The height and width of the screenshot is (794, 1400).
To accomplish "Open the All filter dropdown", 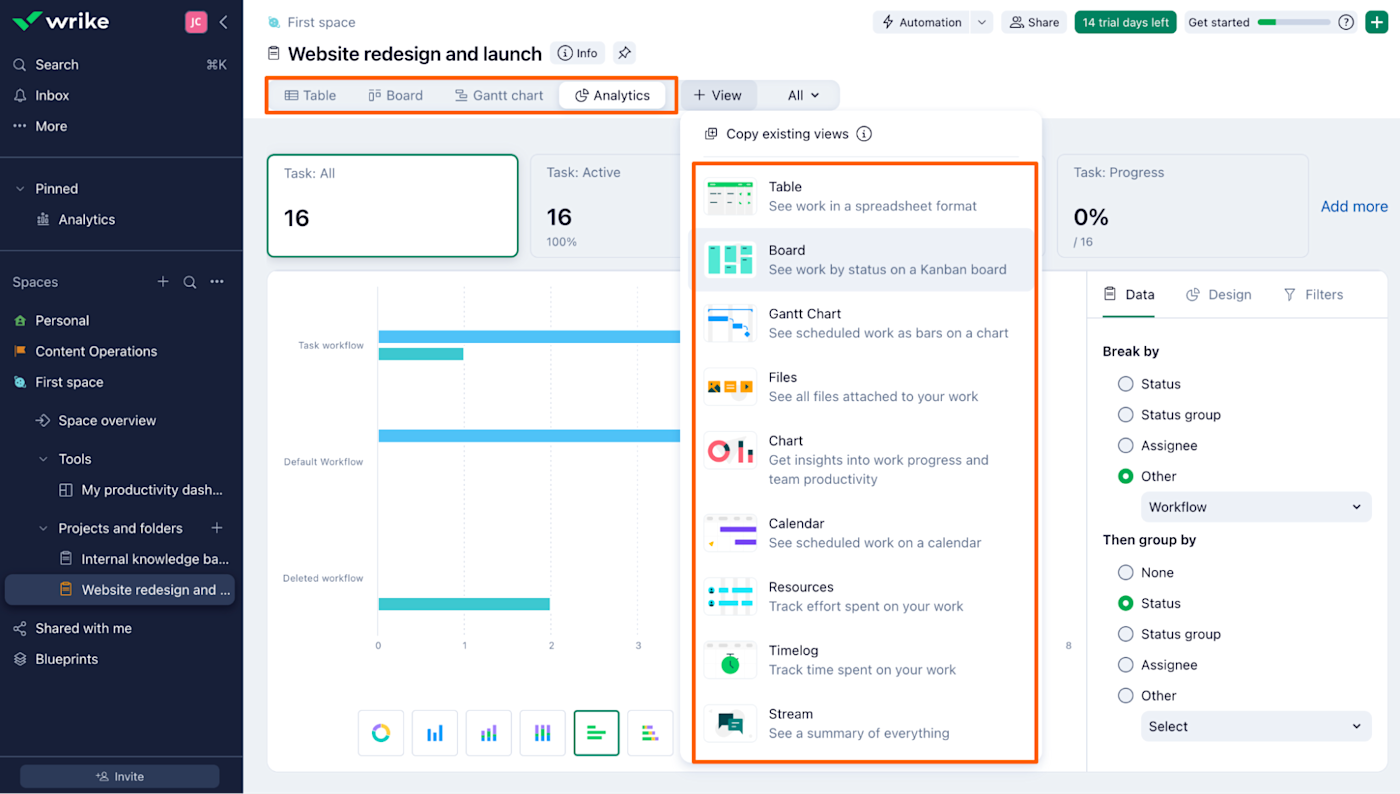I will 803,95.
